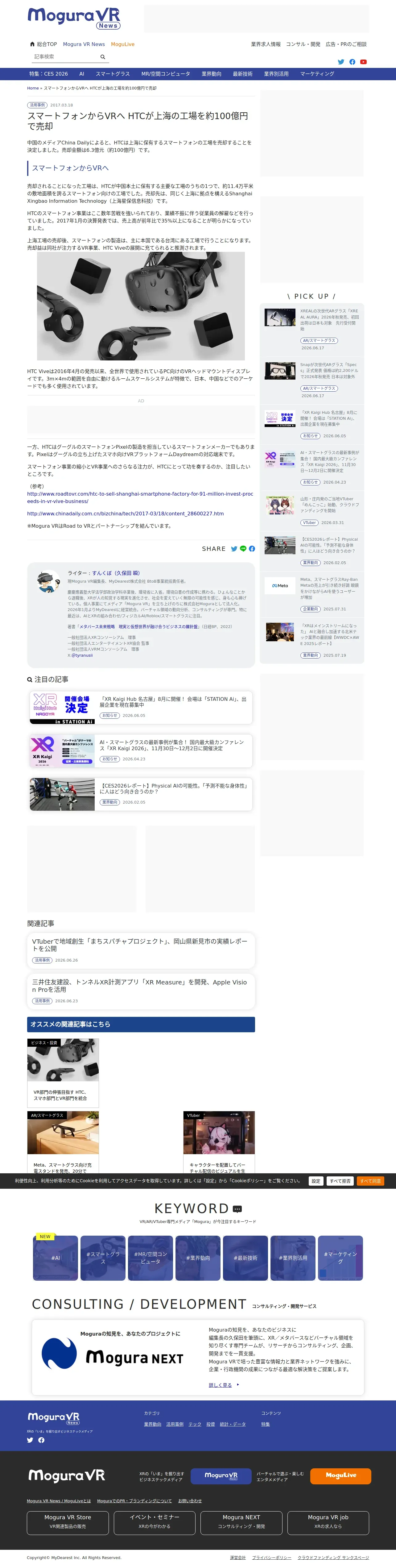Viewport: 396px width, 1568px height.
Task: Select the #MR/空間コンピュータ keyword tile
Action: [150, 1258]
